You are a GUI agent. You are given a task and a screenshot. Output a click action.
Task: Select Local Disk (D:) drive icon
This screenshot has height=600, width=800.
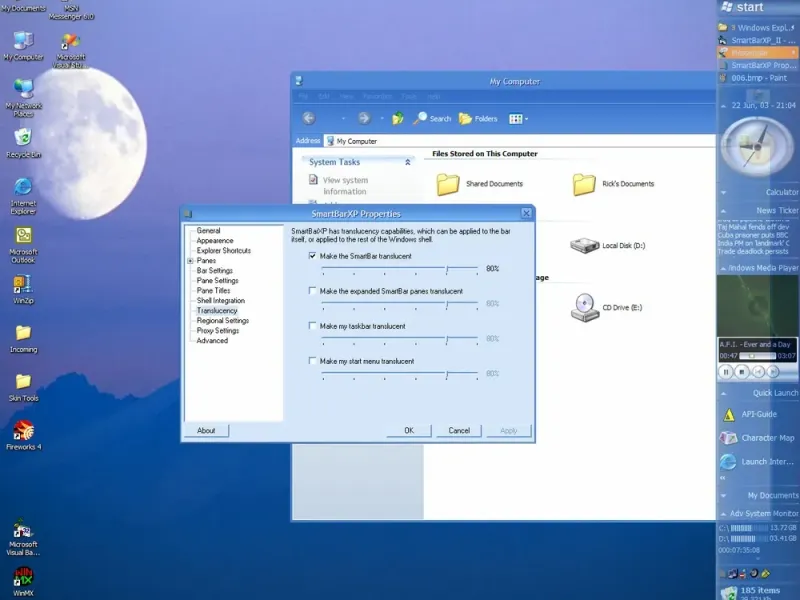607,245
